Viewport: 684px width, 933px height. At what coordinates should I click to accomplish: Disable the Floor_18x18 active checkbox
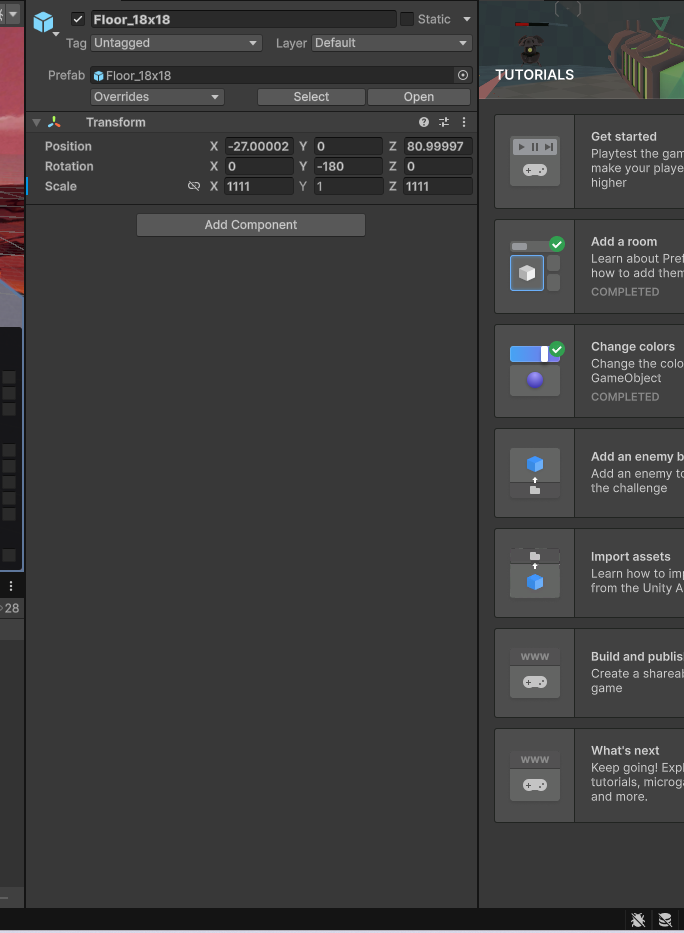point(78,19)
